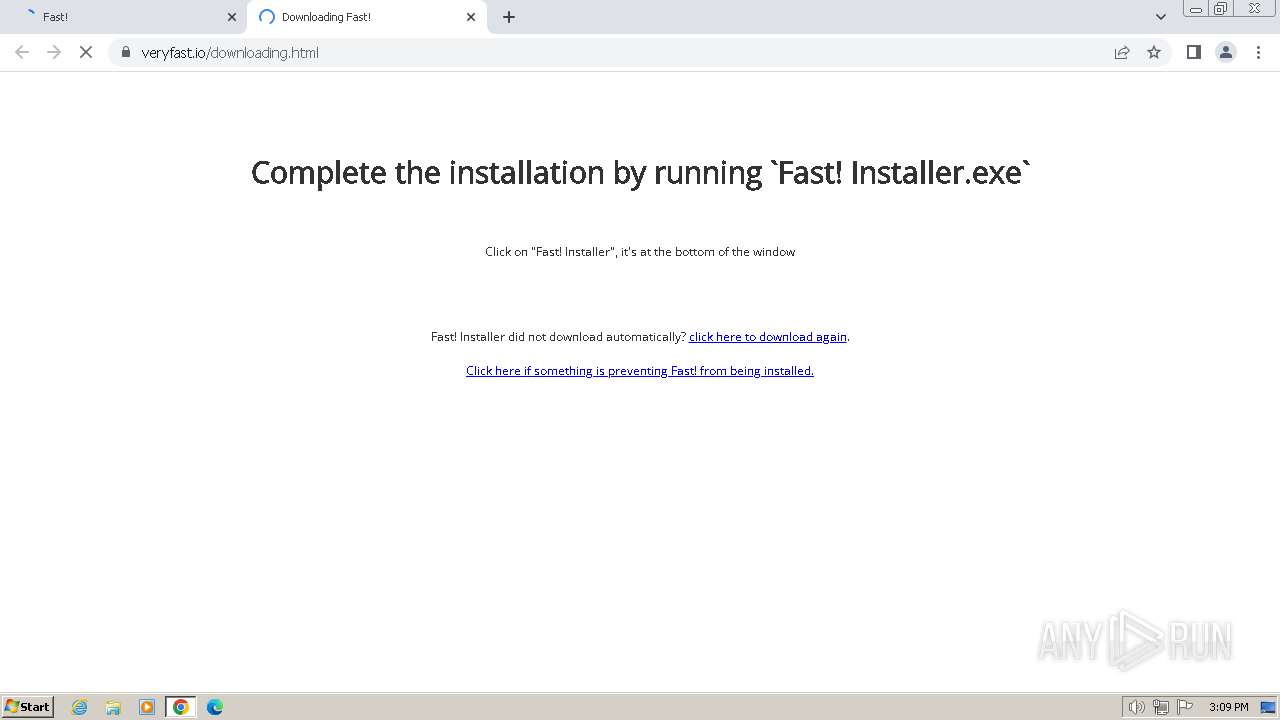The height and width of the screenshot is (720, 1280).
Task: Open Chrome three-dot menu
Action: click(x=1258, y=52)
